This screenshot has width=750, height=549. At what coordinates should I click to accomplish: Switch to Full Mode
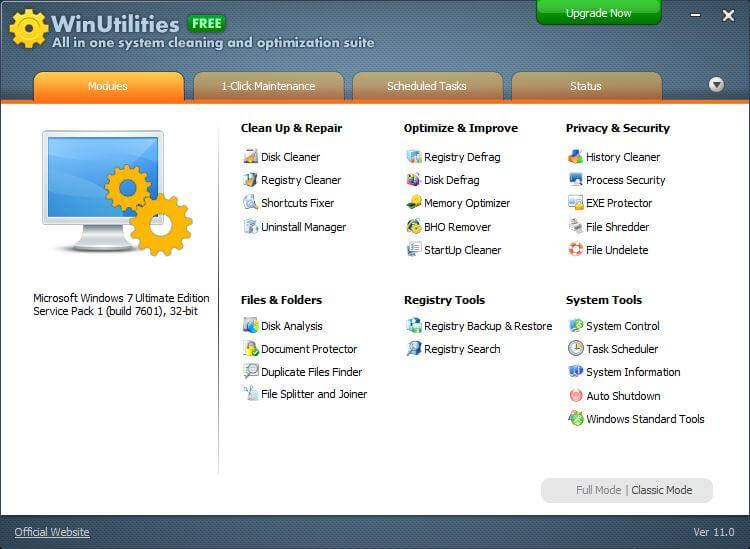pyautogui.click(x=598, y=491)
